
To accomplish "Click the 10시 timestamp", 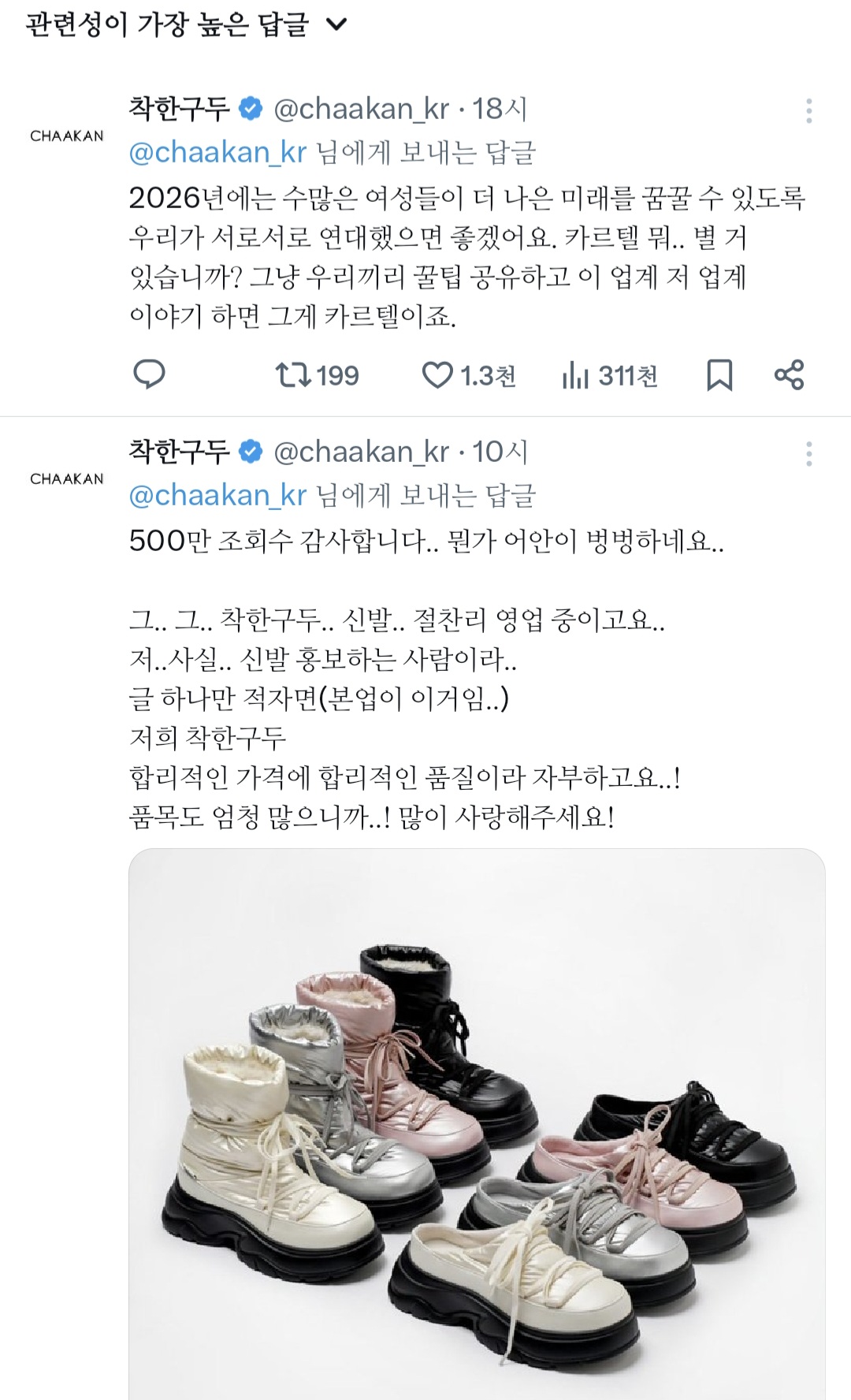I will 500,452.
